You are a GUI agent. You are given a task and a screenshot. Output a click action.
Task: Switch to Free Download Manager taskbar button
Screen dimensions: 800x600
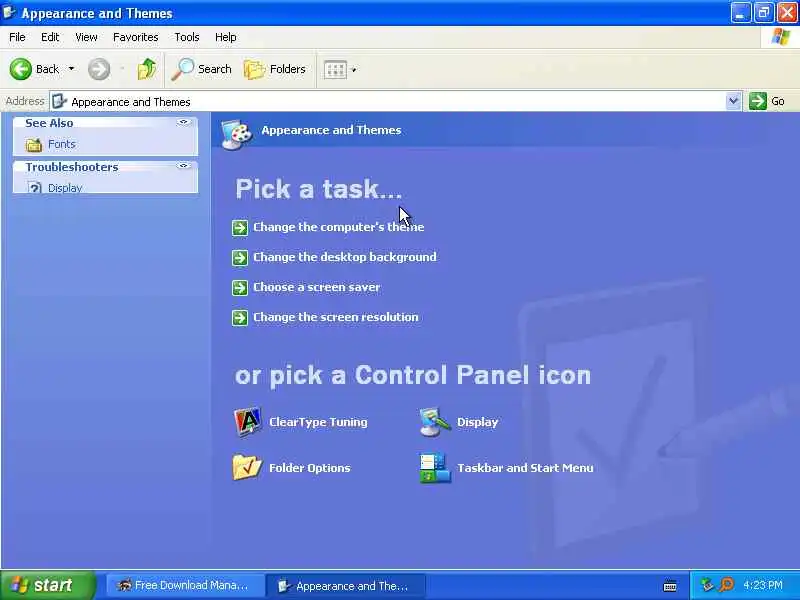click(x=185, y=585)
